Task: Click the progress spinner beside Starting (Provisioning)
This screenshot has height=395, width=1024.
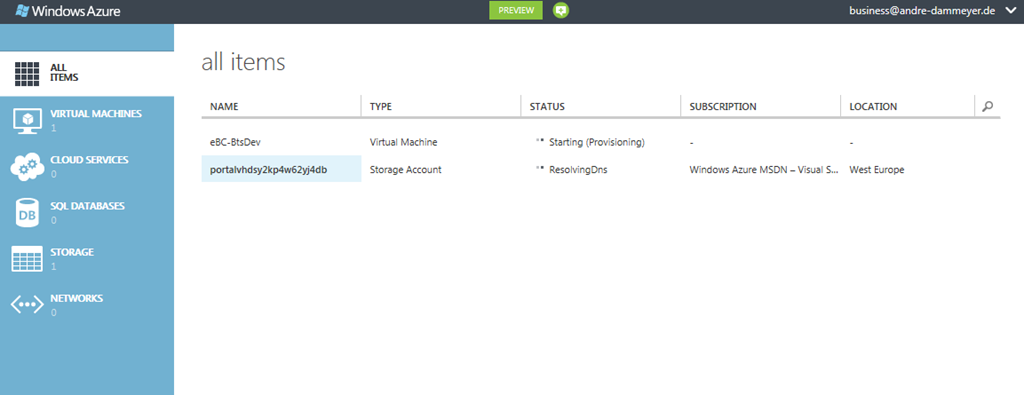Action: [540, 140]
